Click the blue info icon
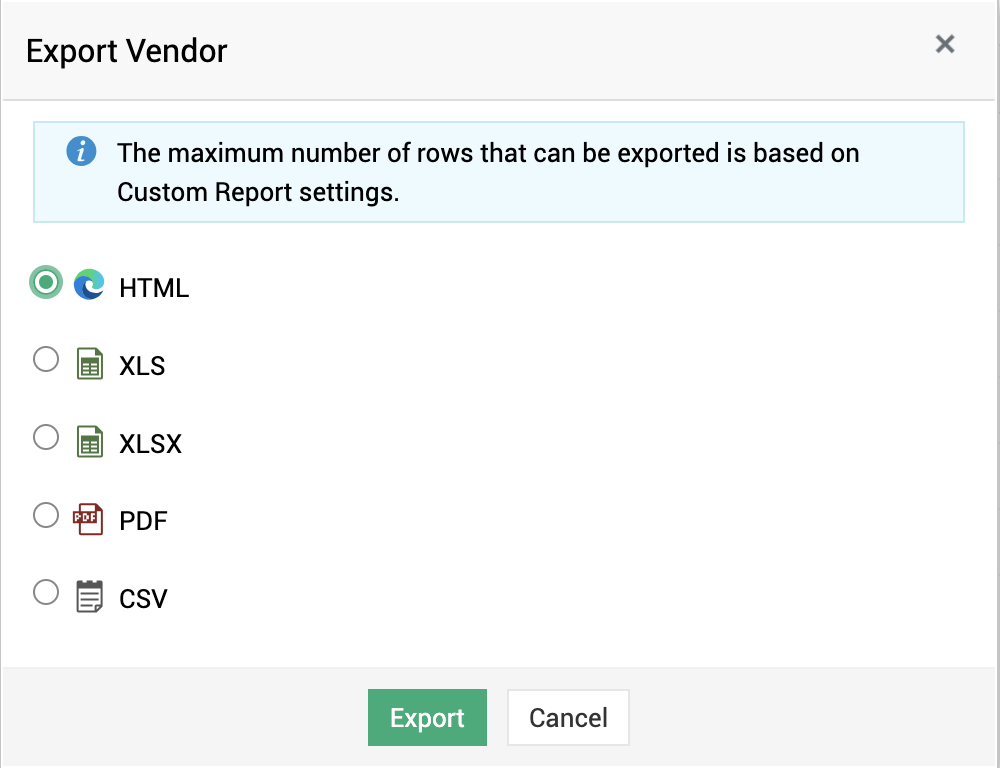 point(82,153)
